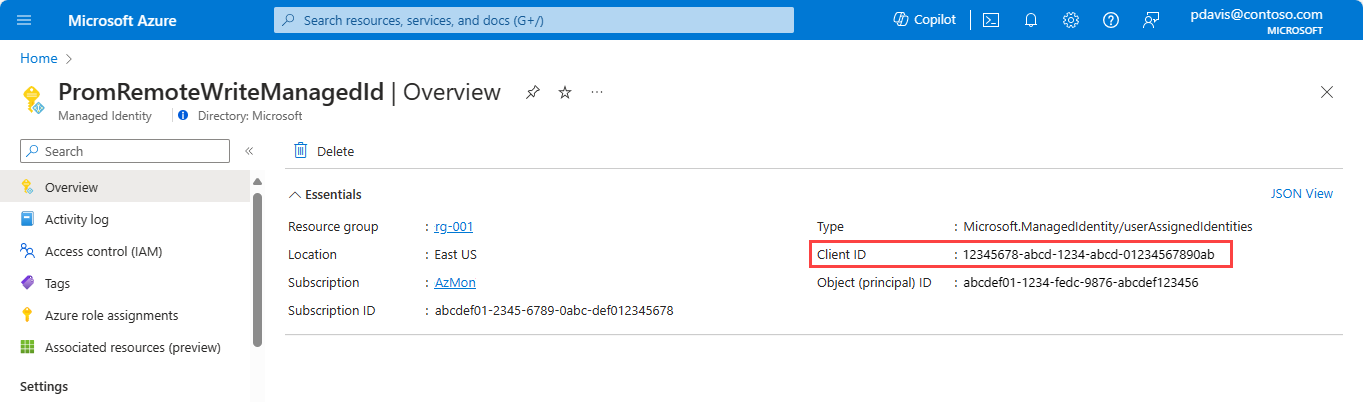
Task: Open the hamburger portal menu
Action: coord(24,20)
